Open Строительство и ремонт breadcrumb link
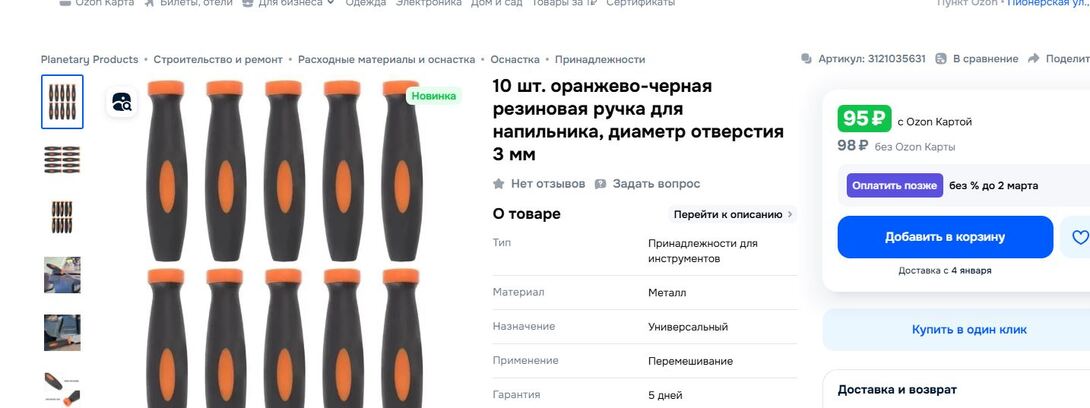The height and width of the screenshot is (408, 1090). (x=218, y=59)
